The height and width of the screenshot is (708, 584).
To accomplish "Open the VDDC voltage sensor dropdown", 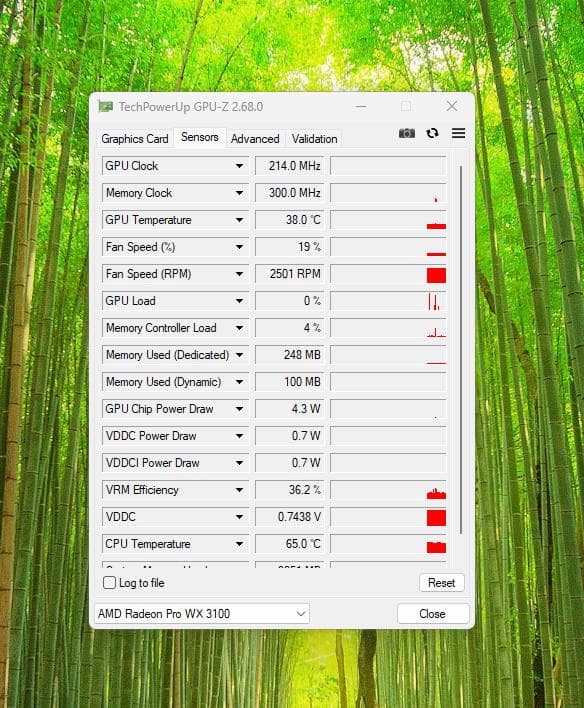I will coord(239,517).
